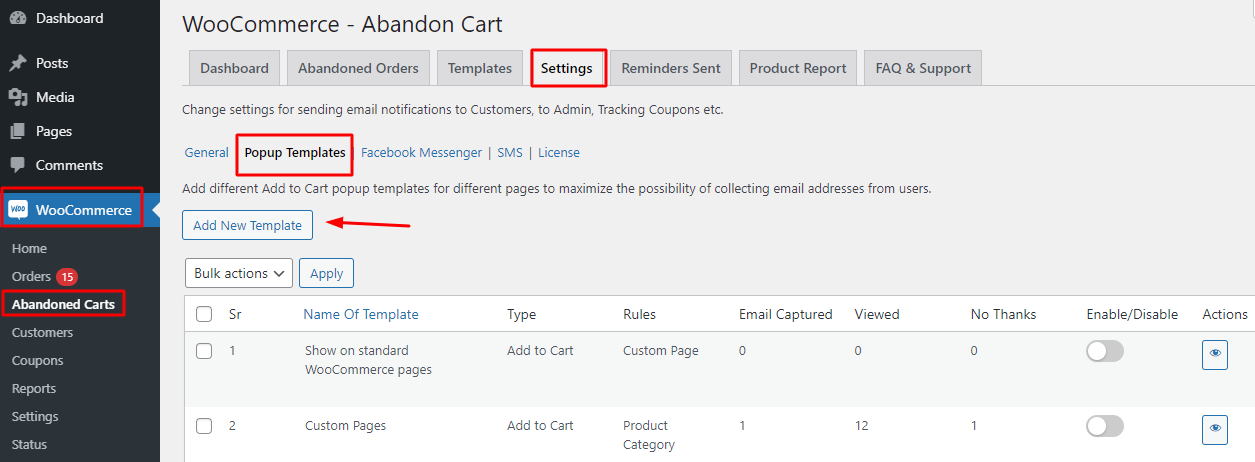
Task: Open the FAQ & Support tab
Action: pos(923,68)
